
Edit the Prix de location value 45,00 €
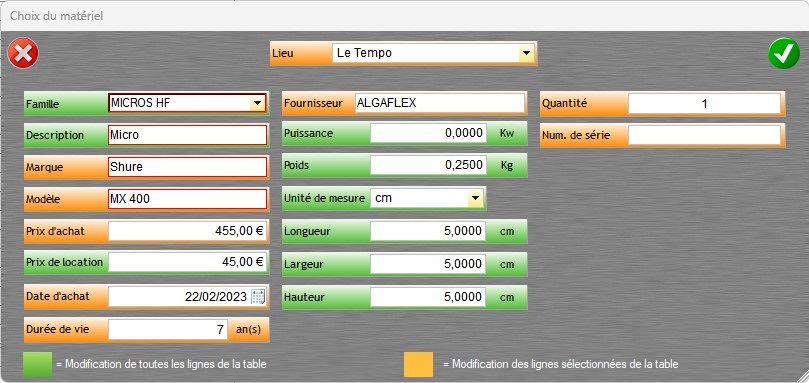(x=188, y=262)
